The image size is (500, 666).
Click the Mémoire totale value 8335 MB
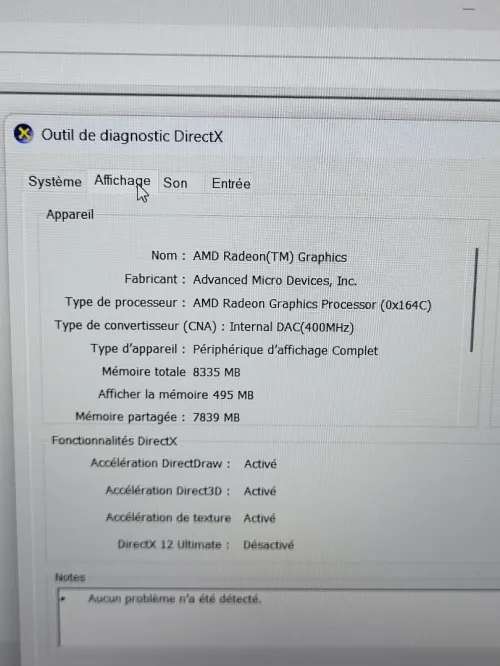coord(216,373)
